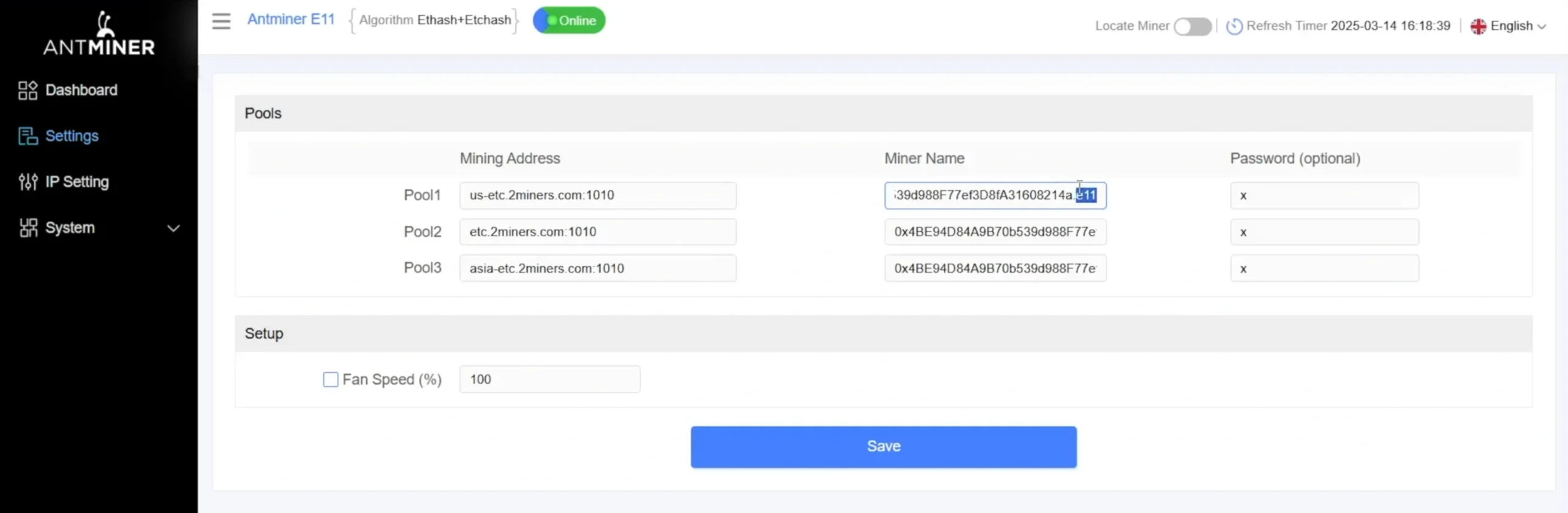Click the Pool1 Password field

(1324, 195)
